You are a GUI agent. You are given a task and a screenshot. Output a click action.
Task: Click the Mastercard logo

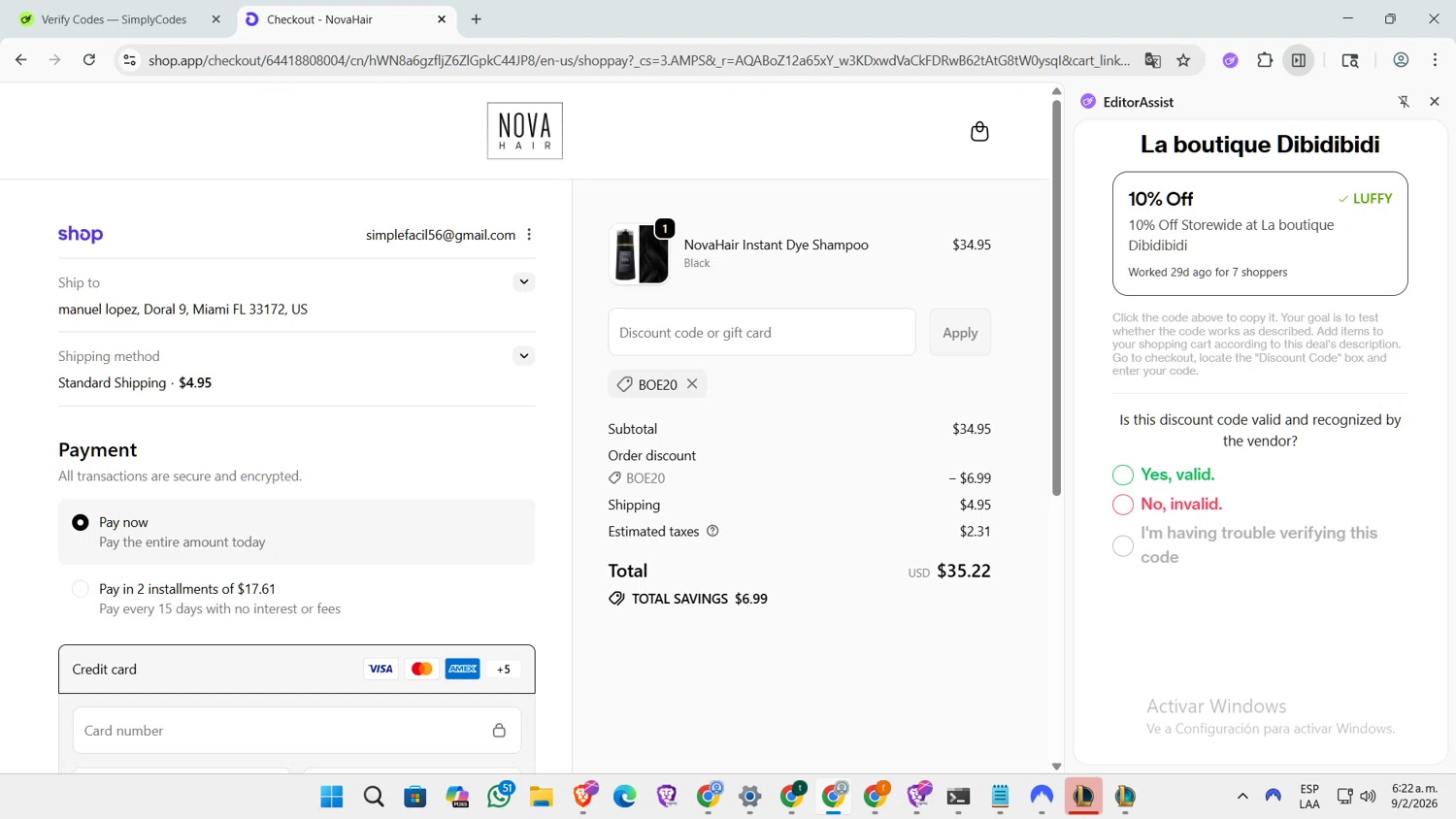[x=421, y=669]
